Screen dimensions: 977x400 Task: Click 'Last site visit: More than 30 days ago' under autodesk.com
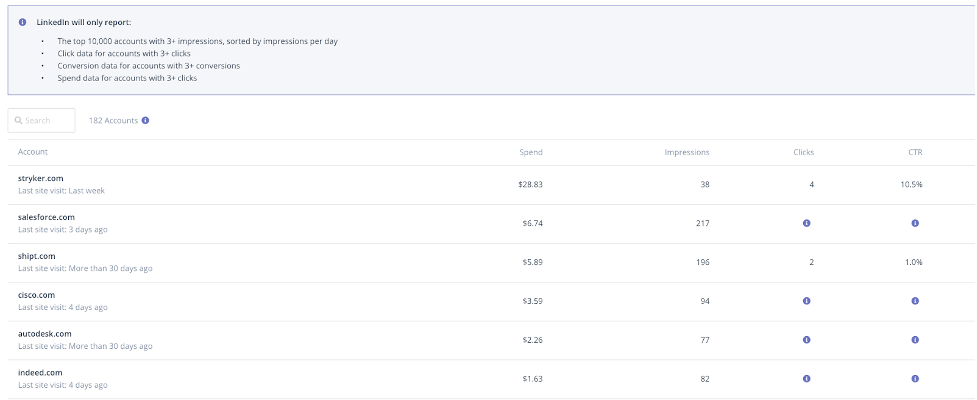click(85, 346)
